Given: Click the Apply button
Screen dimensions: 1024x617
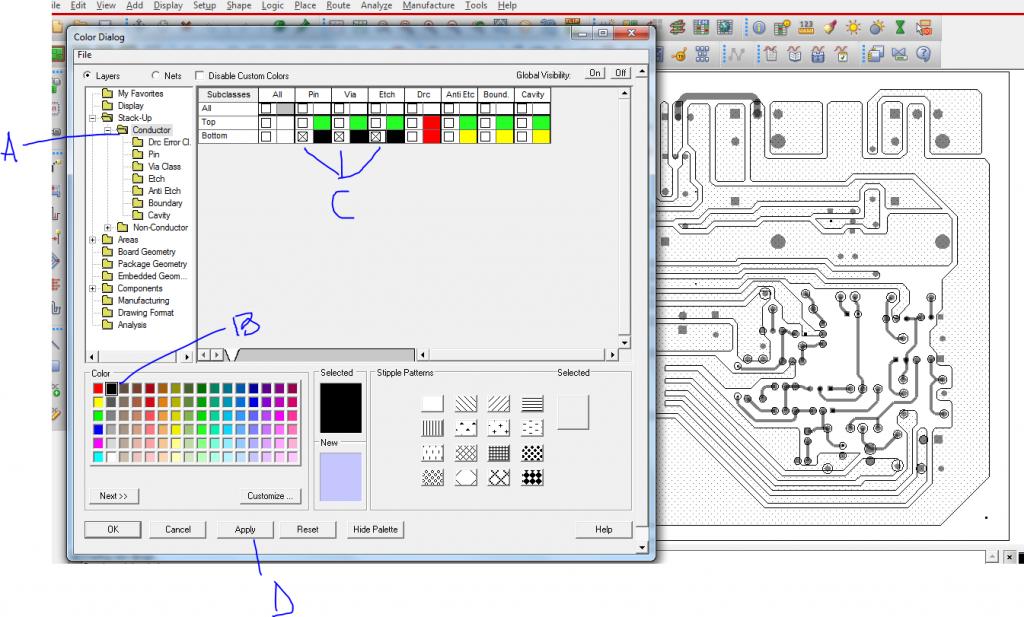Looking at the screenshot, I should pyautogui.click(x=245, y=530).
